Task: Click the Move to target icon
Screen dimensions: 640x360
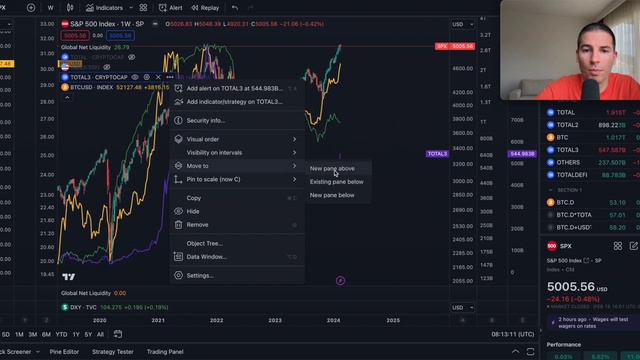Action: (x=178, y=166)
